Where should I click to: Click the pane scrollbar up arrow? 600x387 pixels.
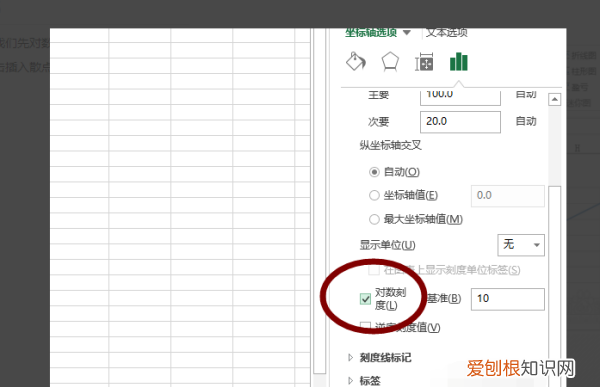pos(554,100)
